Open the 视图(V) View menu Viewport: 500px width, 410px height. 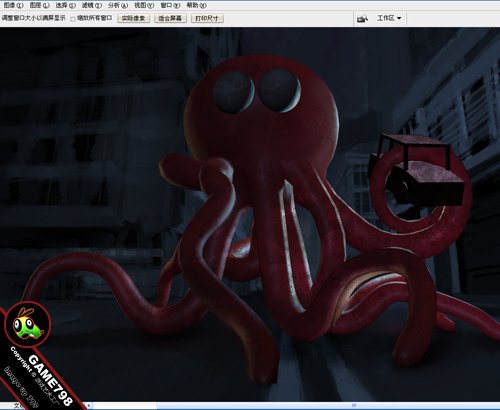144,5
